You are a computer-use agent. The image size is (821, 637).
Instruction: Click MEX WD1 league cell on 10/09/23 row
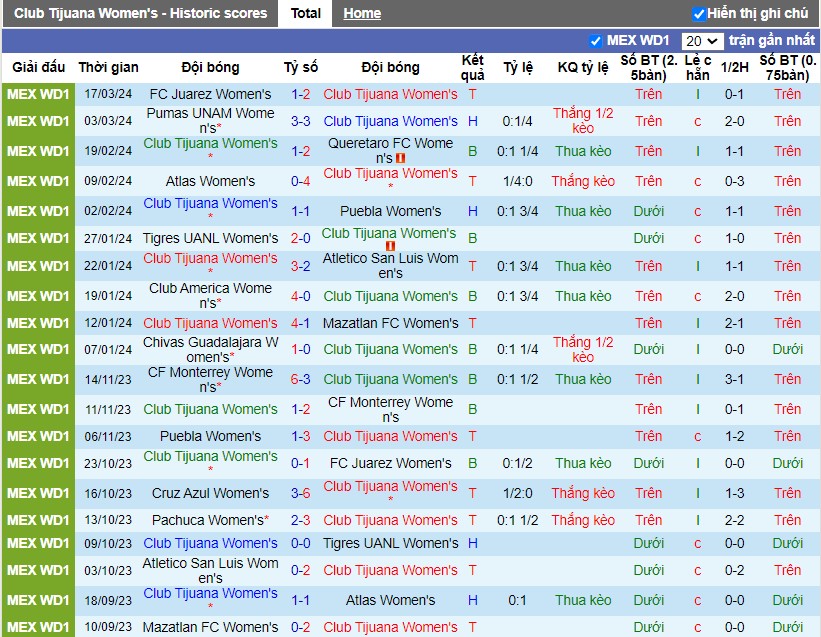tap(38, 627)
